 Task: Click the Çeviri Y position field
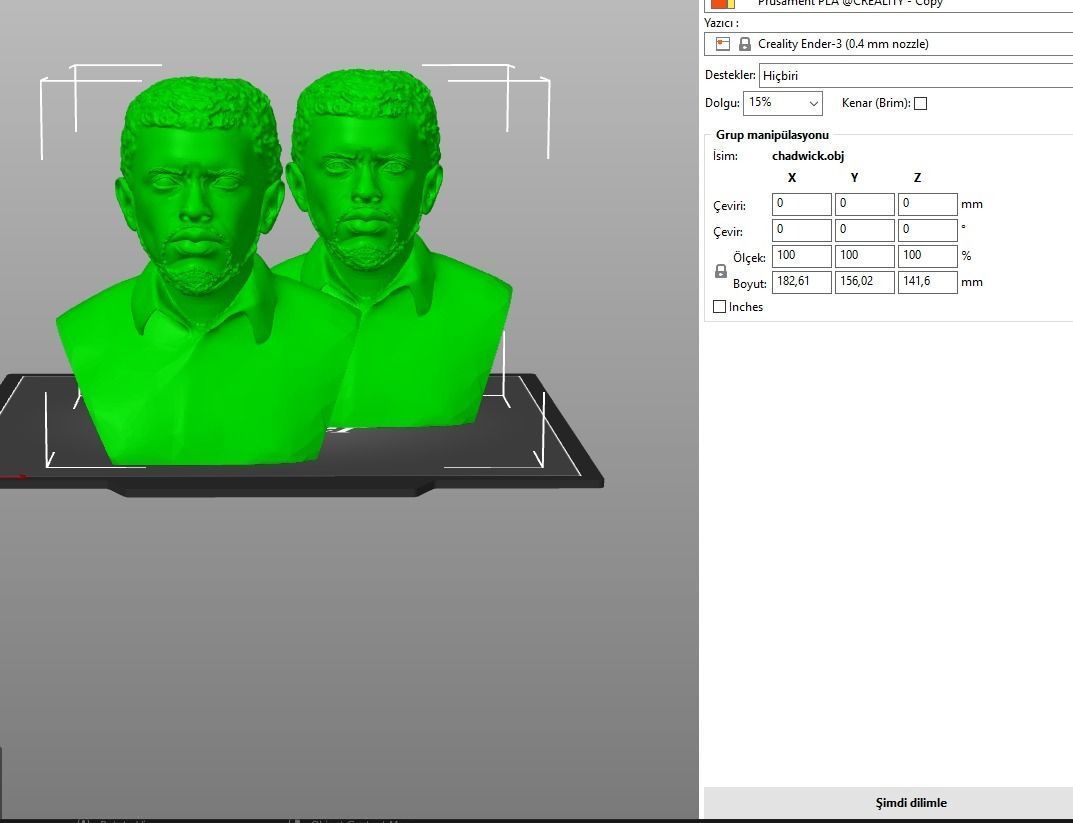[x=864, y=204]
